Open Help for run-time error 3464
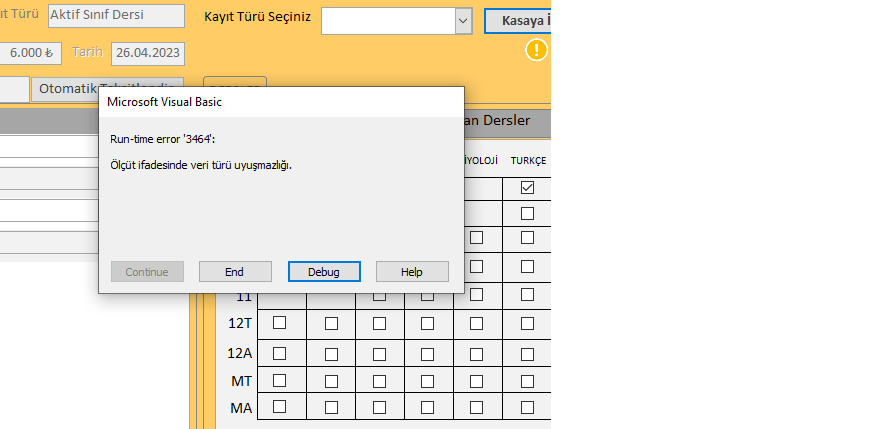This screenshot has width=876, height=429. (x=412, y=271)
